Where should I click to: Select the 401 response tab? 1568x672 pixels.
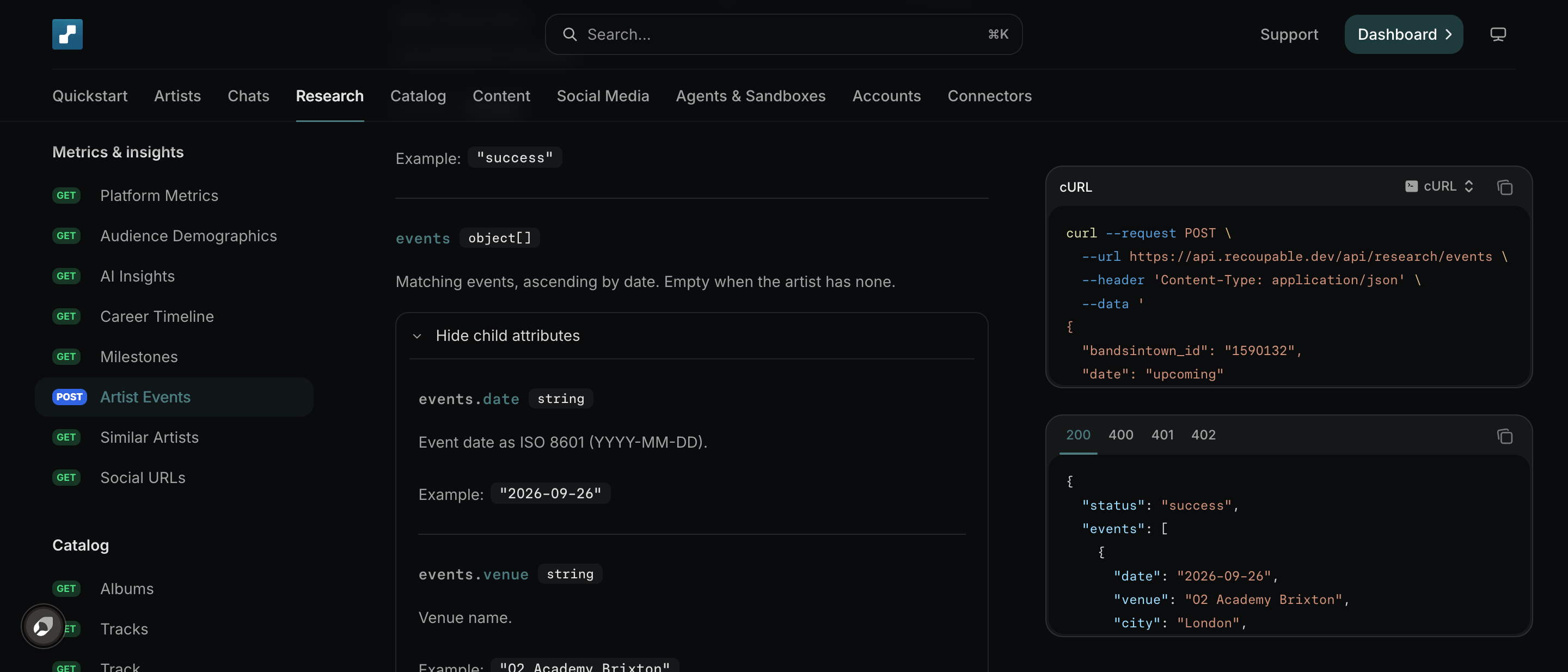tap(1162, 435)
